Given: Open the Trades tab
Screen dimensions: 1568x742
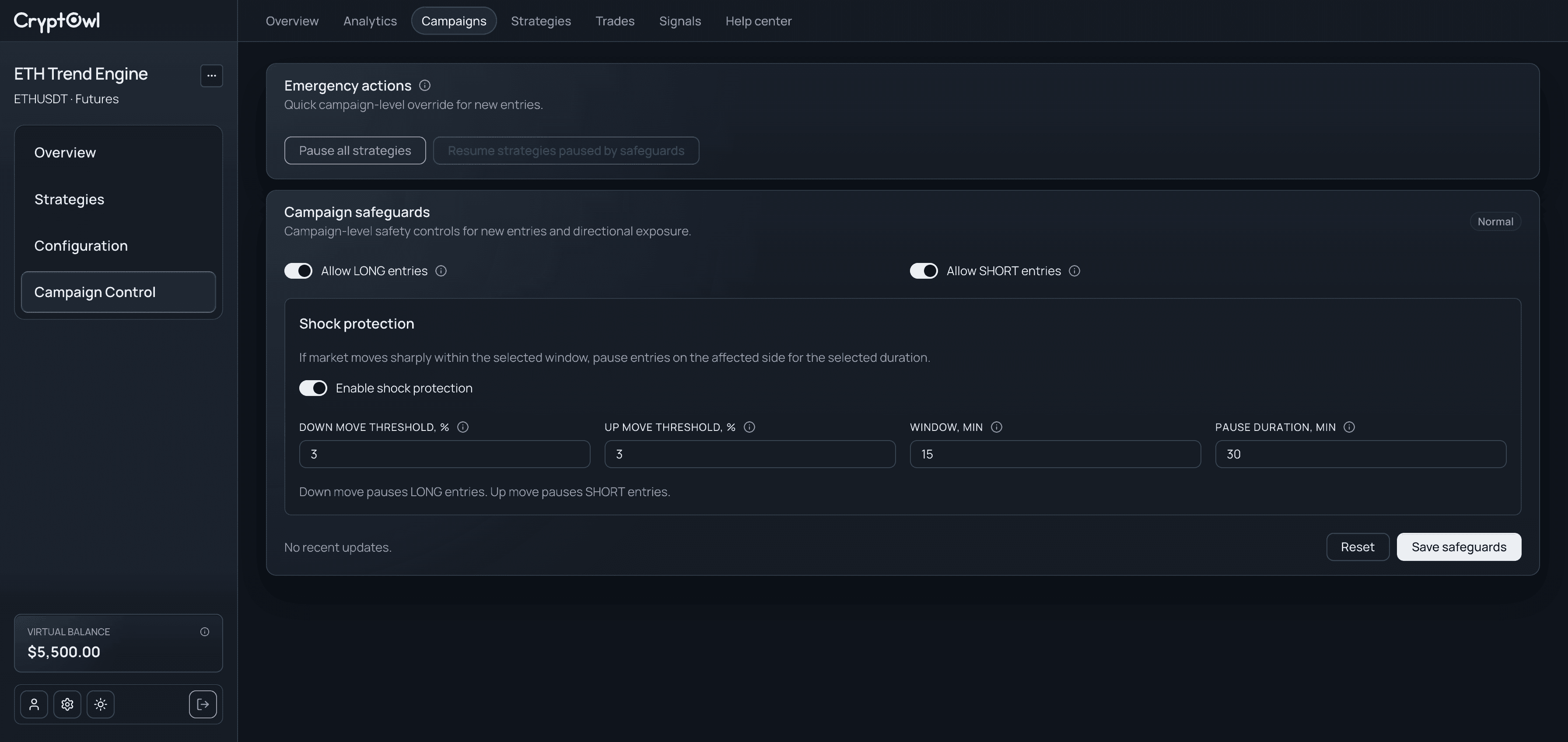Looking at the screenshot, I should 615,21.
